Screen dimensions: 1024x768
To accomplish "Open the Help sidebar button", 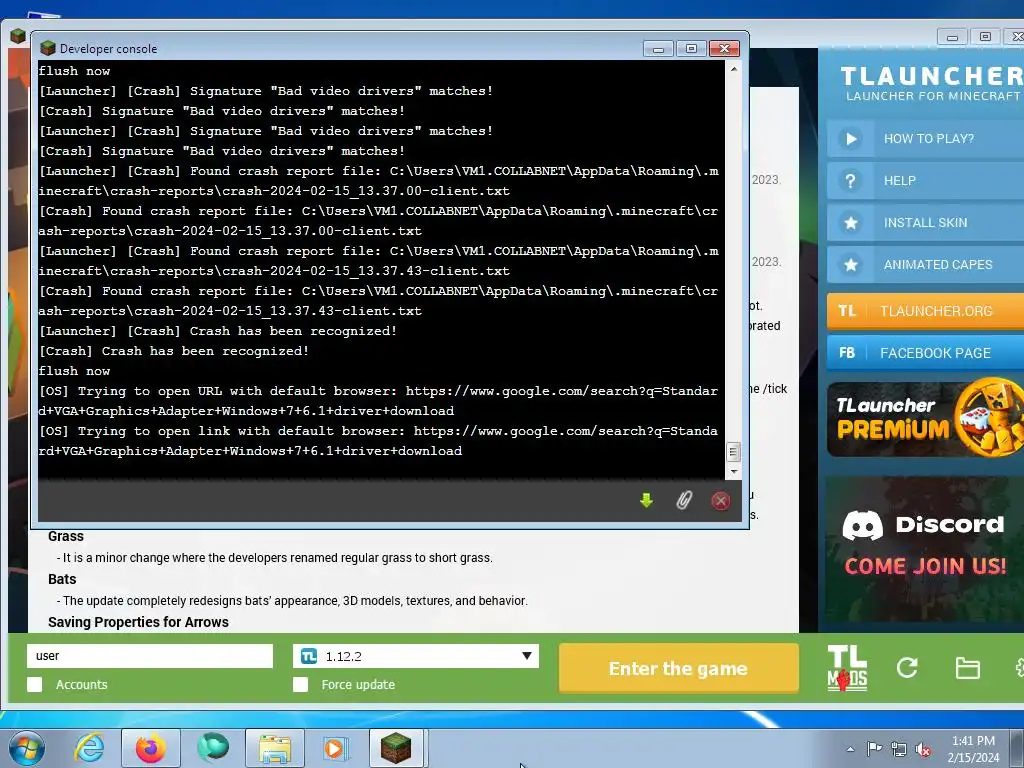I will tap(925, 181).
